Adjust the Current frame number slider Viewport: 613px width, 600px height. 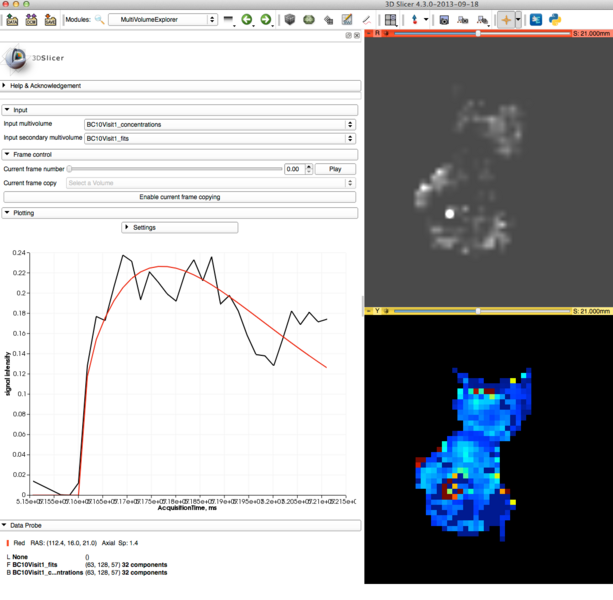[x=175, y=169]
